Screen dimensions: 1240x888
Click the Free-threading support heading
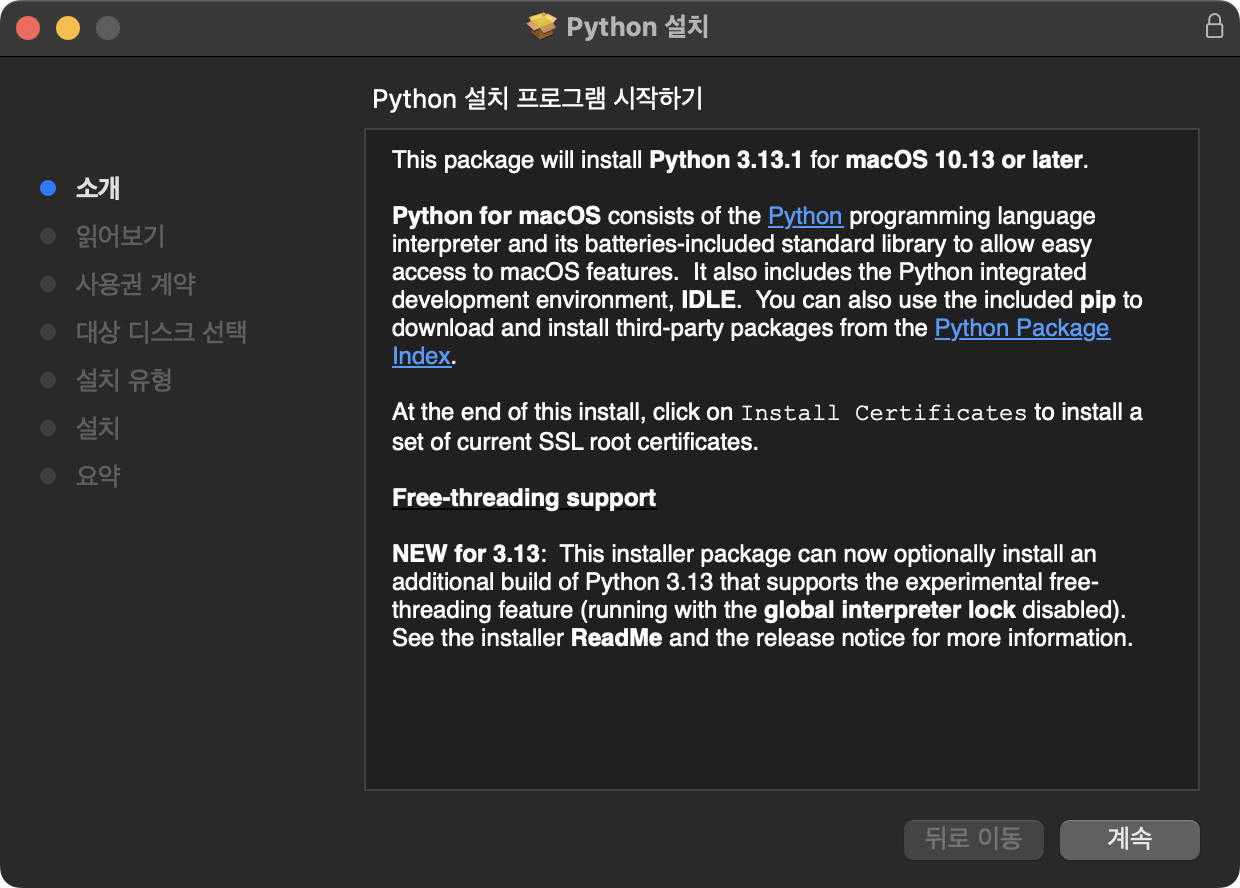click(x=524, y=498)
